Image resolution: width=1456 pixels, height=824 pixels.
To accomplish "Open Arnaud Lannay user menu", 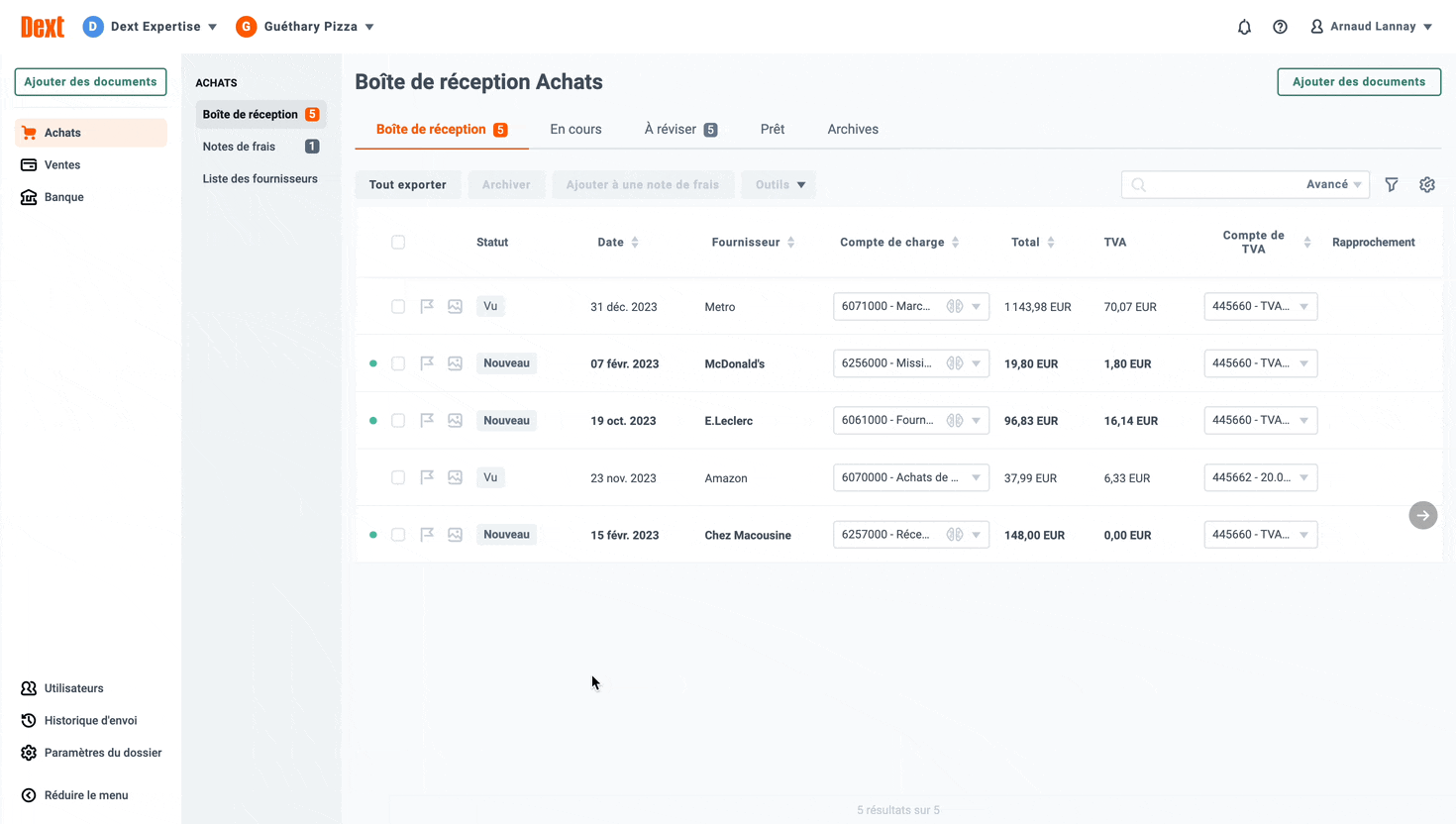I will 1372,27.
